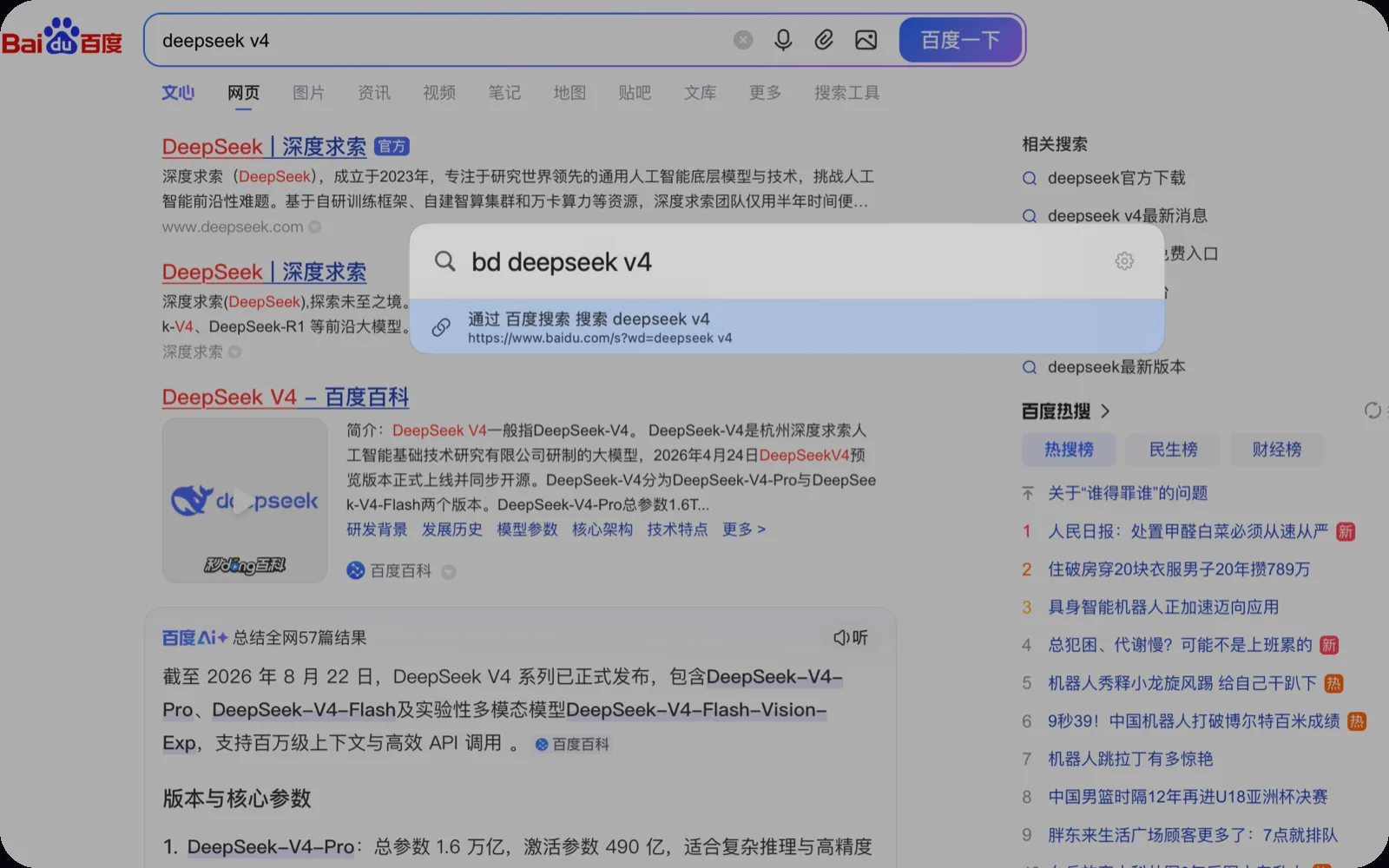Click the www.deepseek.com dropdown icon

tap(315, 227)
